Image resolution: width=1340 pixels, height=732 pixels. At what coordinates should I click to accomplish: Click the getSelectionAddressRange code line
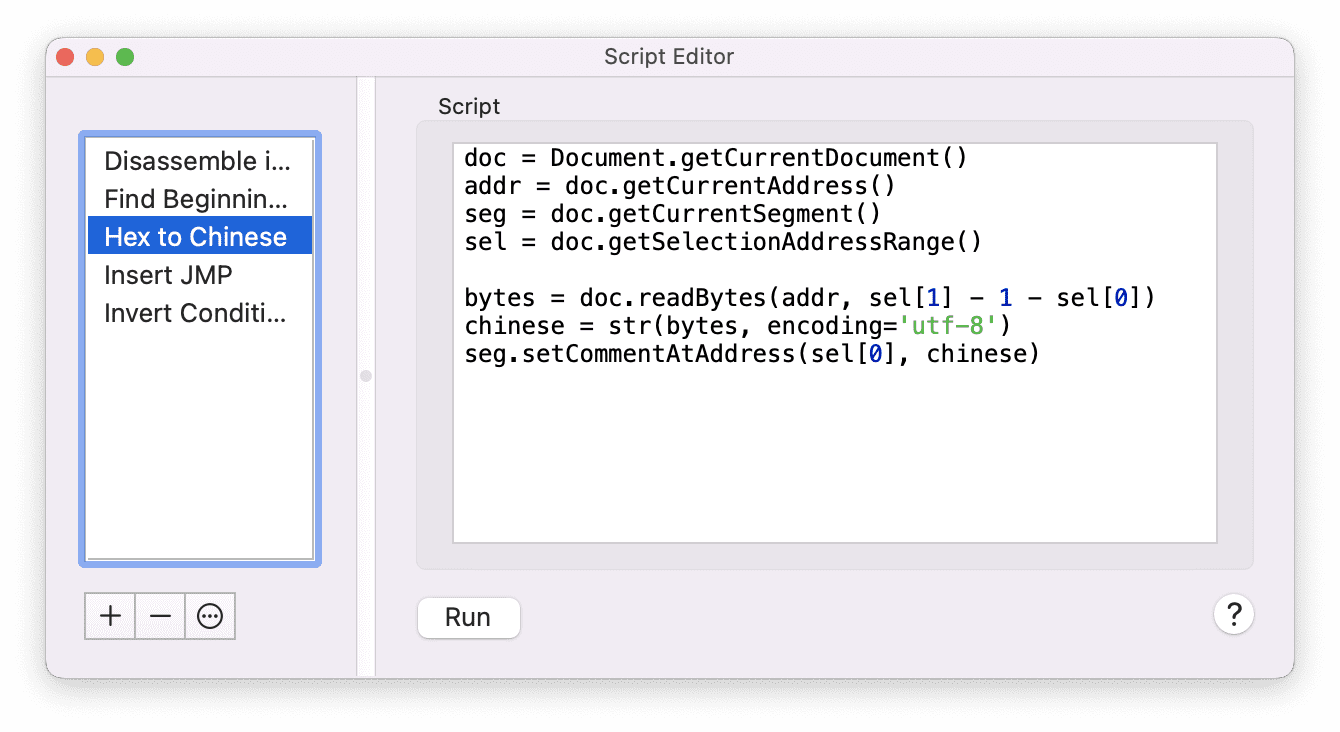click(x=723, y=242)
